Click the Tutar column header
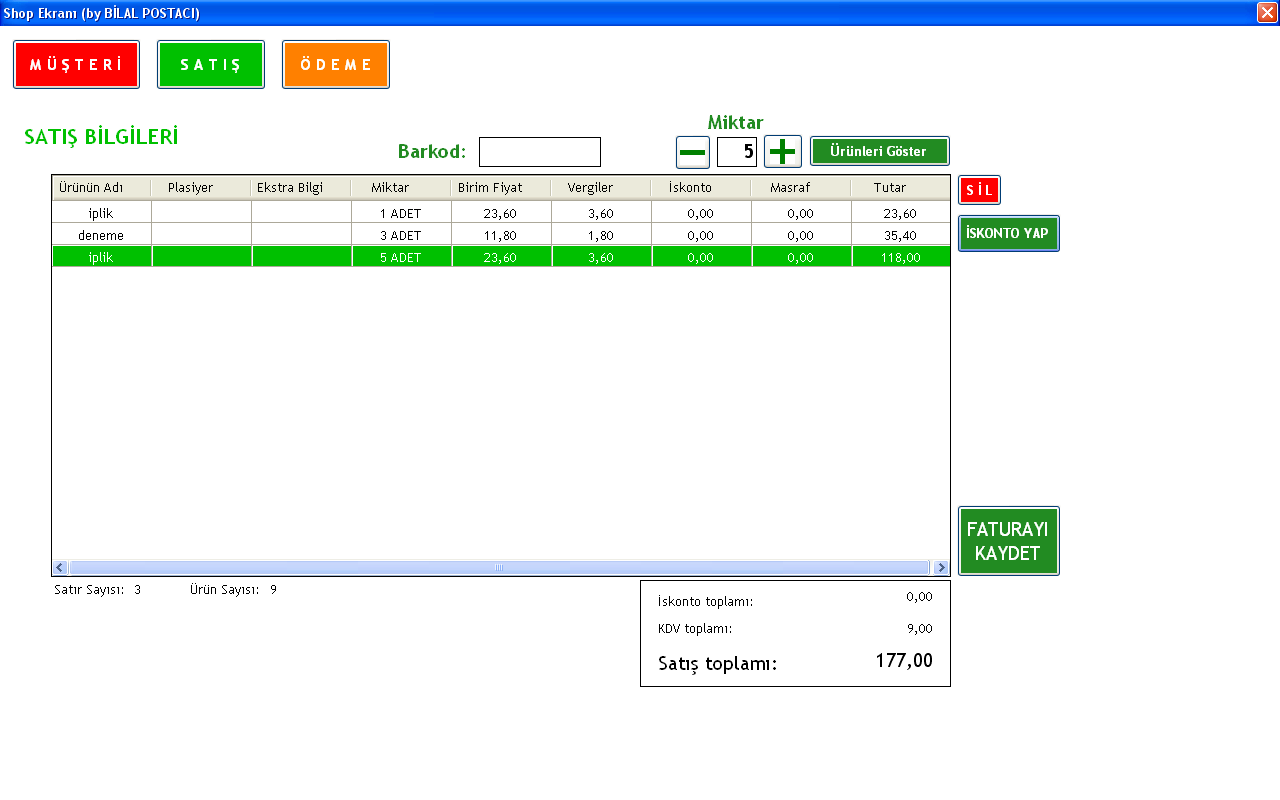Viewport: 1280px width, 800px height. click(x=889, y=187)
